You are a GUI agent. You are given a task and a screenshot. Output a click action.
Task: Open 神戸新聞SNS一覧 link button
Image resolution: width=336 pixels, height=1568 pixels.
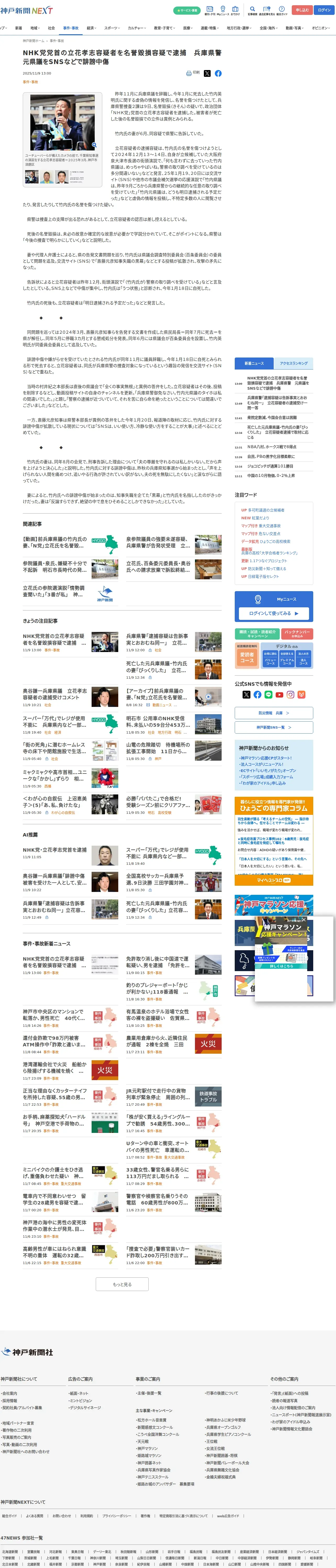[x=274, y=727]
